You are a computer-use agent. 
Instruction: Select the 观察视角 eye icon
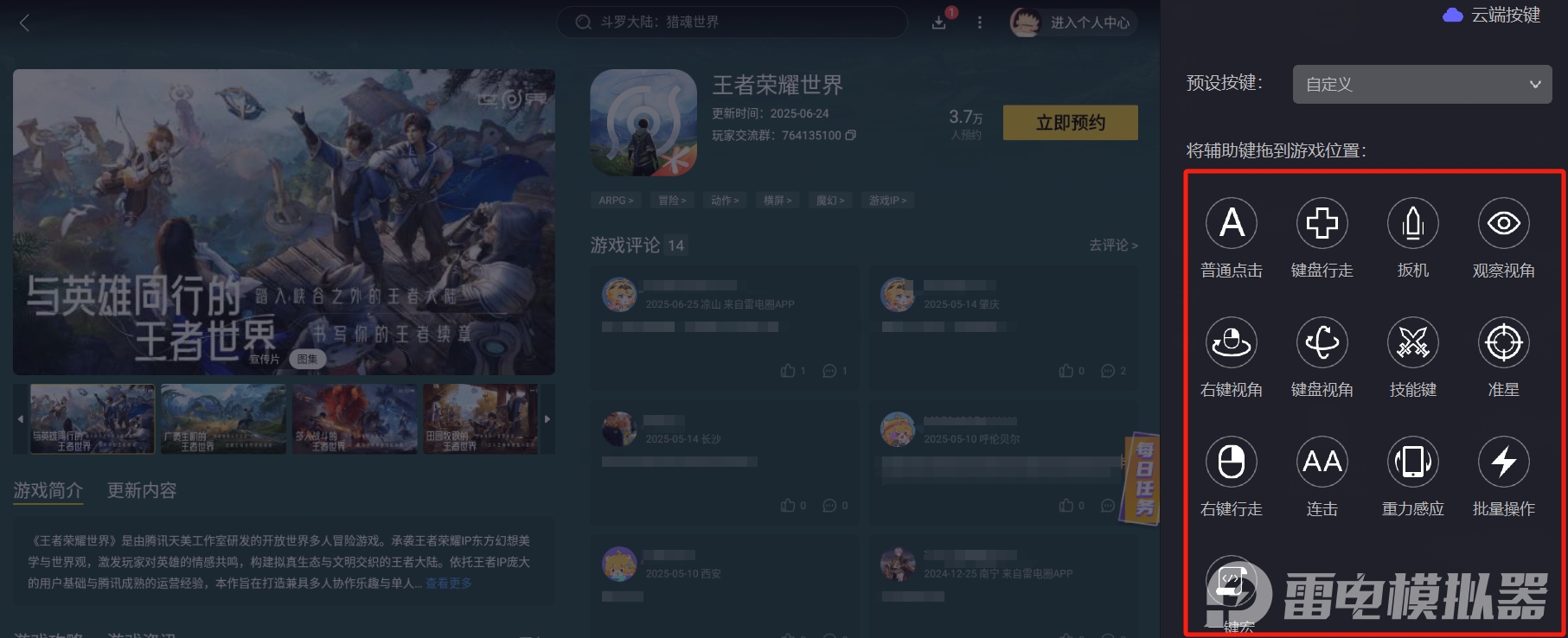click(x=1504, y=223)
